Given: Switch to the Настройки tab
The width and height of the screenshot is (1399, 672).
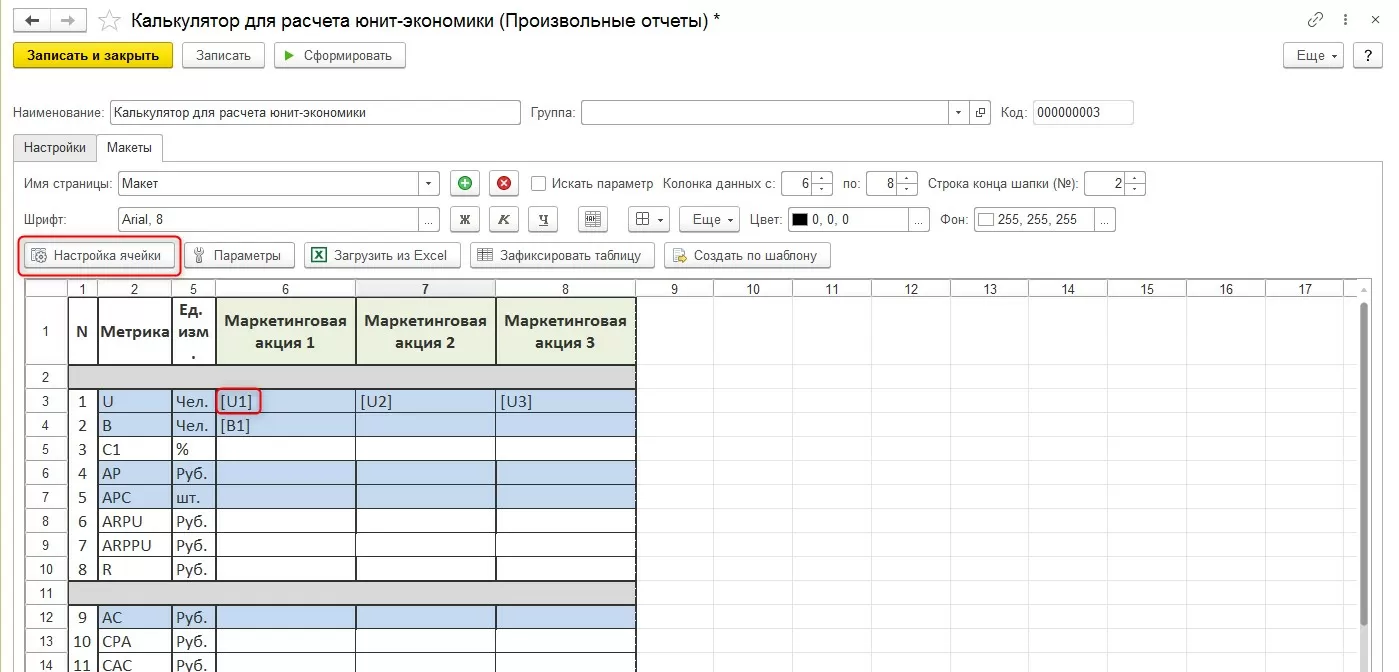Looking at the screenshot, I should (x=55, y=147).
